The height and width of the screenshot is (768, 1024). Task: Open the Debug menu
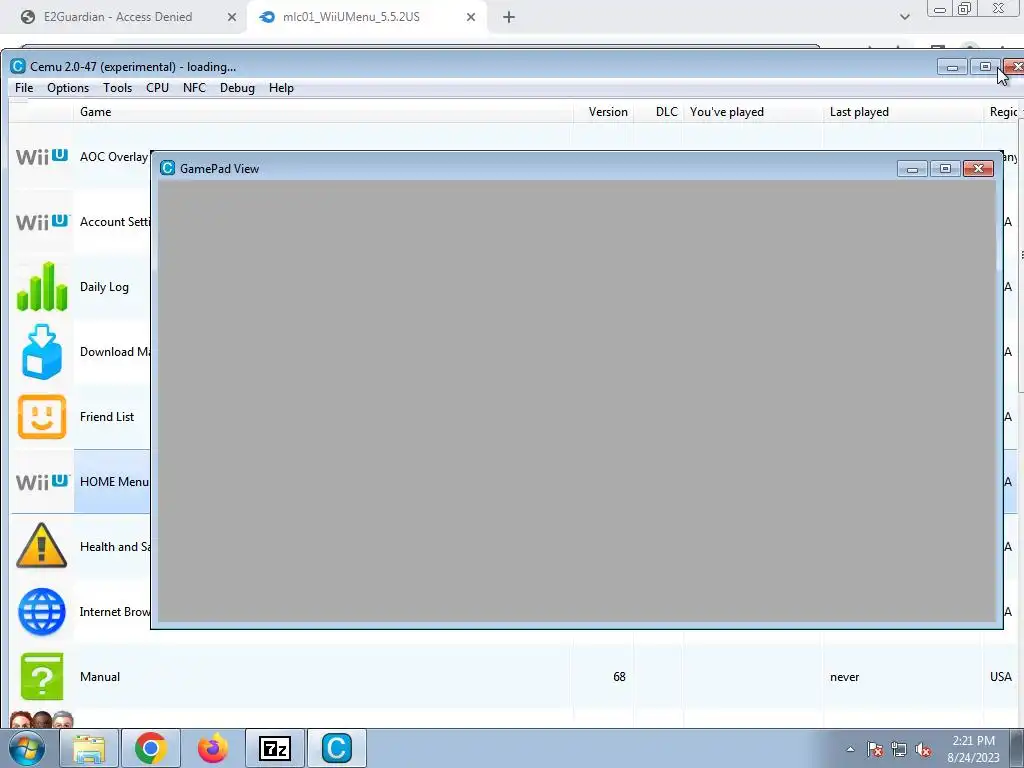click(x=237, y=88)
